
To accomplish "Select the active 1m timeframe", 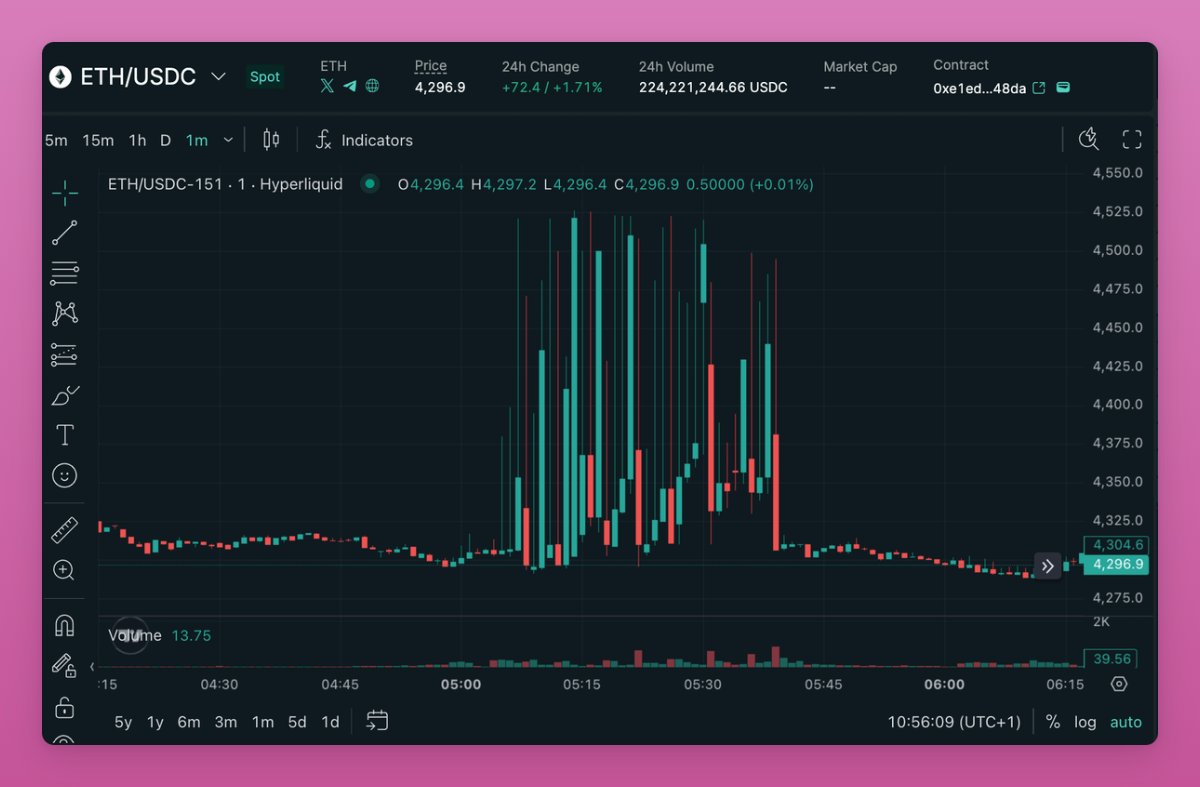I will (x=197, y=140).
